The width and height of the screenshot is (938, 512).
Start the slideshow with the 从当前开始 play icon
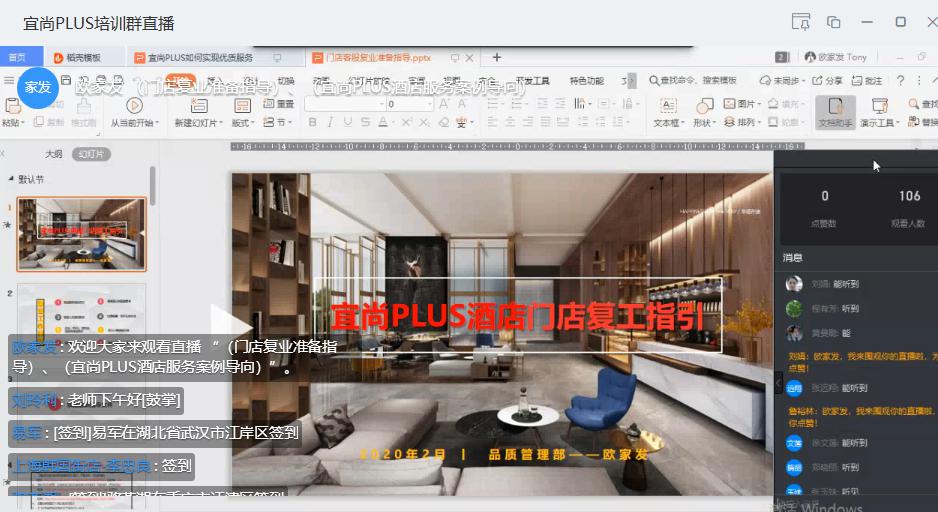point(135,105)
